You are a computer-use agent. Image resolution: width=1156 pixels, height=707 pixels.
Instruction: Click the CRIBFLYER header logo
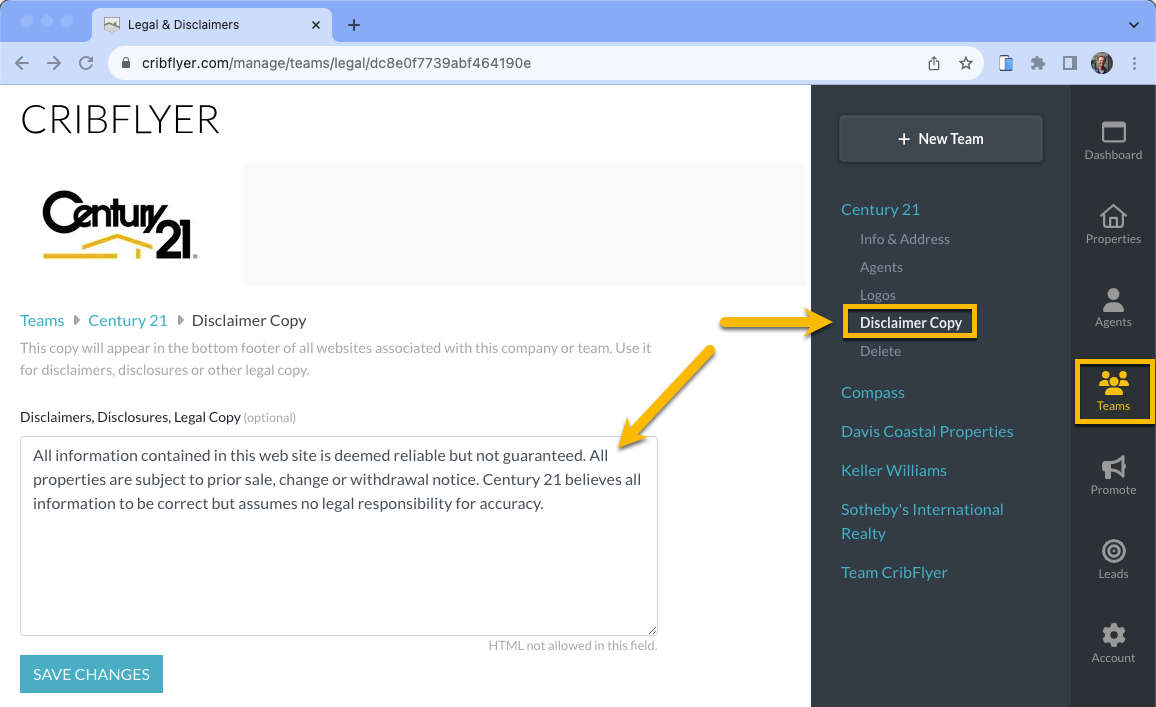click(x=120, y=119)
